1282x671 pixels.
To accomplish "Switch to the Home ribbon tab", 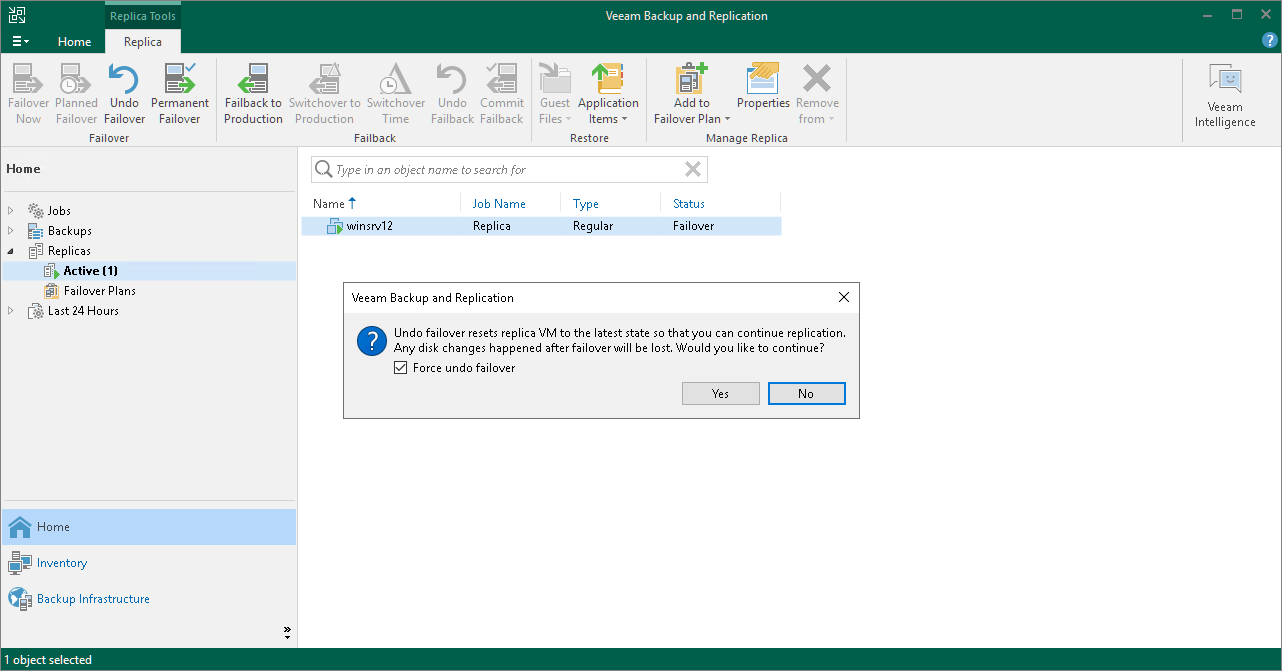I will pyautogui.click(x=74, y=42).
